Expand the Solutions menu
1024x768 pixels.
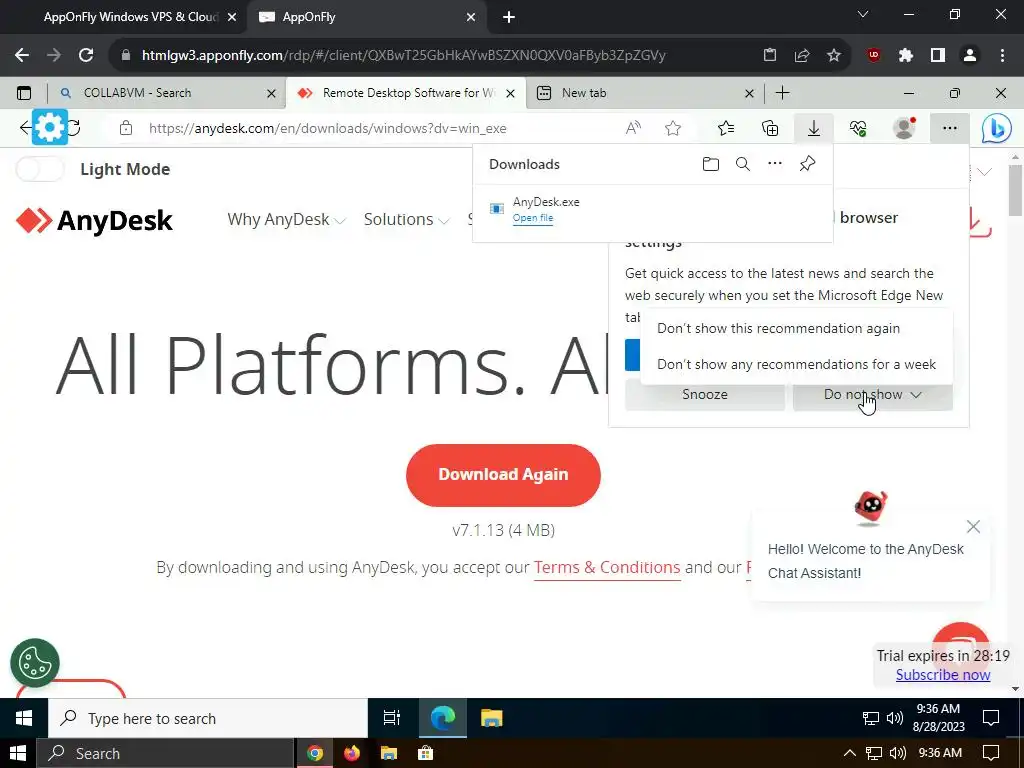pos(406,219)
